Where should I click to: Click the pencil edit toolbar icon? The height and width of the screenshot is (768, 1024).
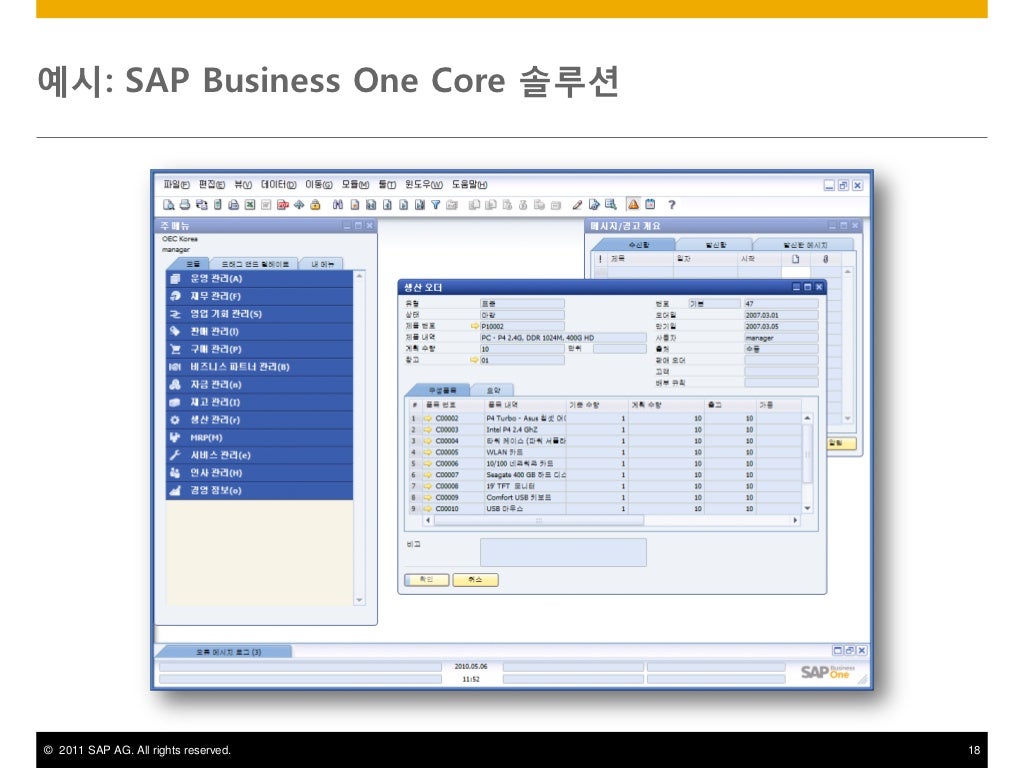577,205
